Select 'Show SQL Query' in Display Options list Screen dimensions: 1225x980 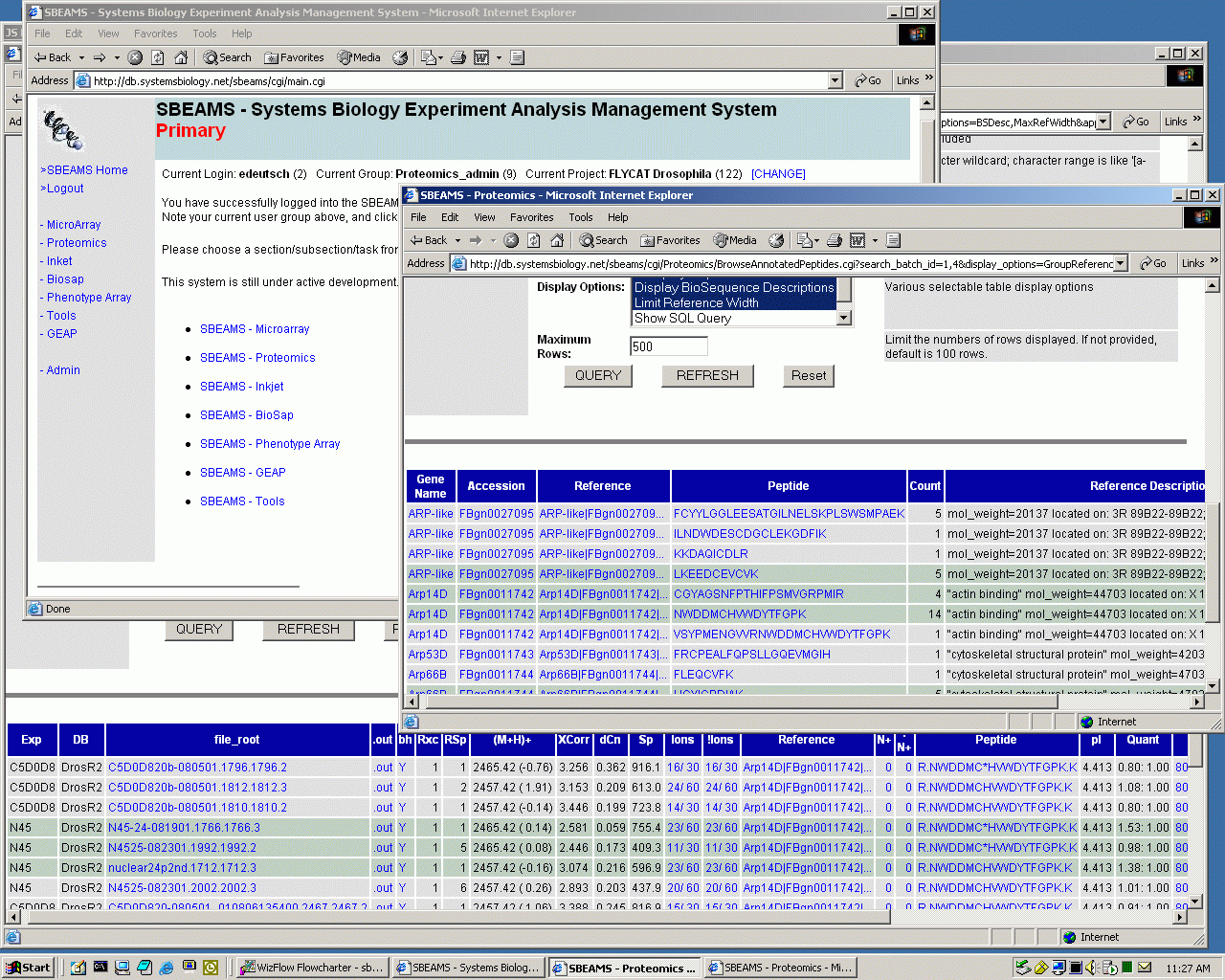(x=682, y=319)
